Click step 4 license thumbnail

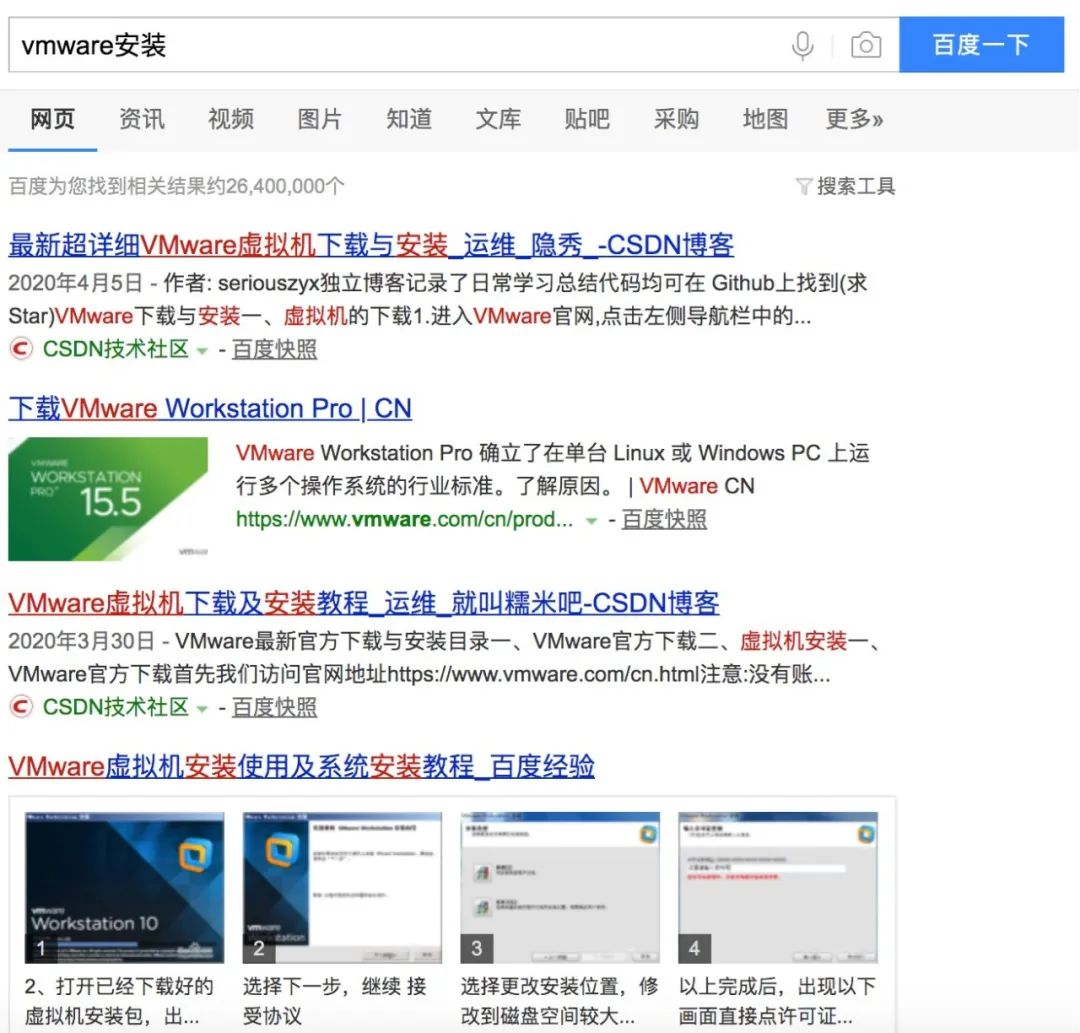pos(778,888)
